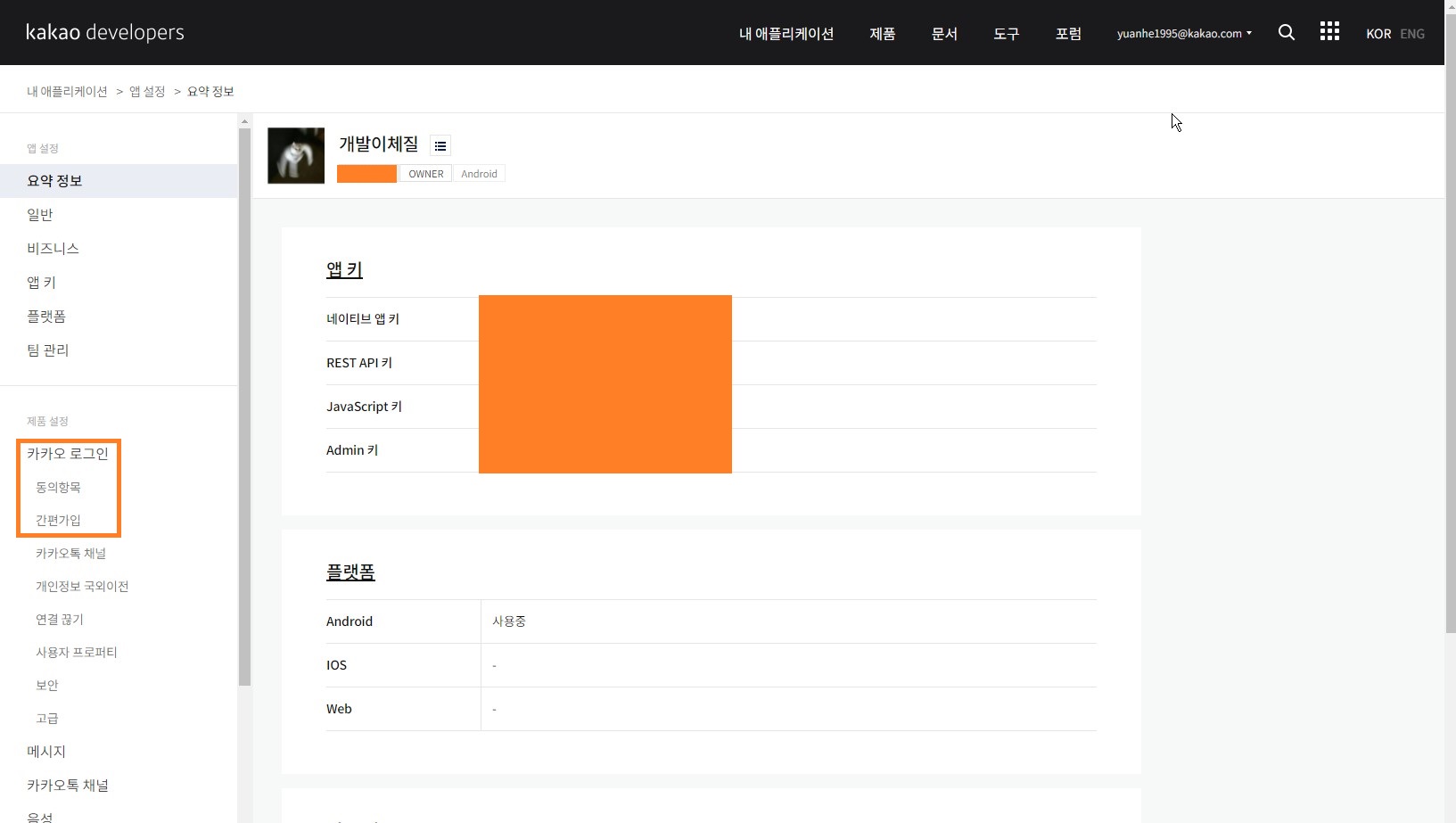Viewport: 1456px width, 823px height.
Task: Click the JavaScript 키 row label
Action: [x=364, y=407]
